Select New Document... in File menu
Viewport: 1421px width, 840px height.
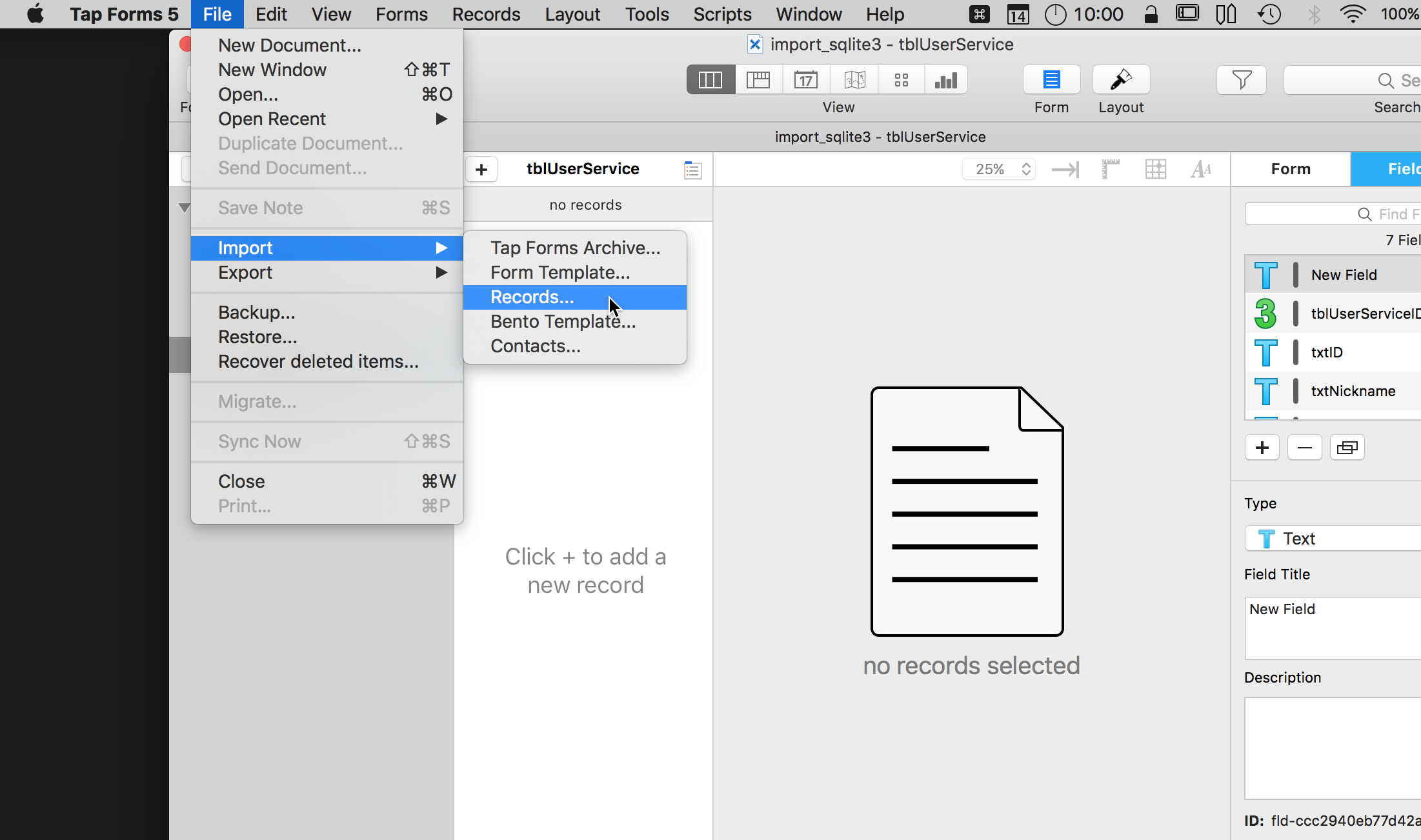[x=327, y=45]
